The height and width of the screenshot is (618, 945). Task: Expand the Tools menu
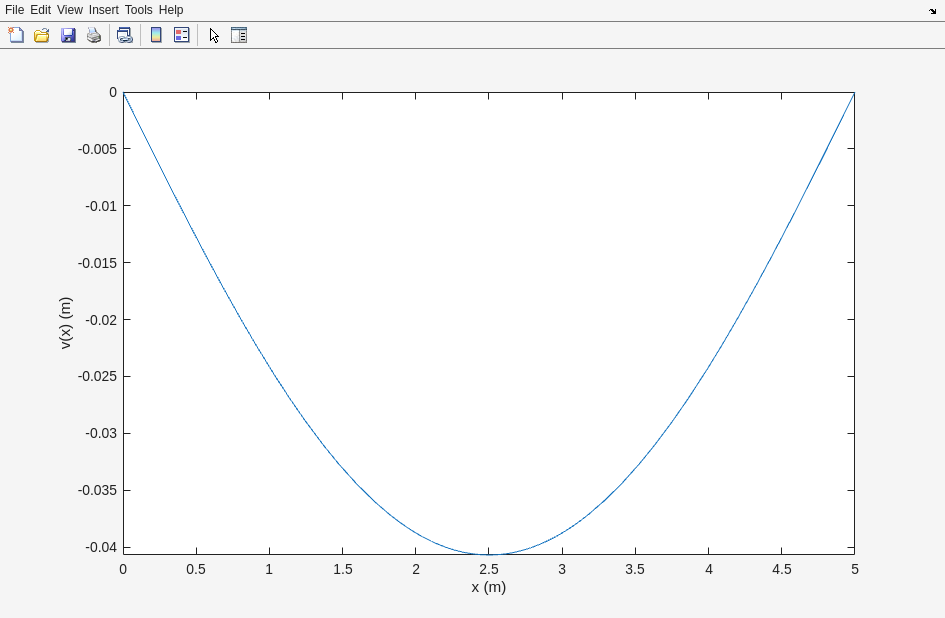138,10
